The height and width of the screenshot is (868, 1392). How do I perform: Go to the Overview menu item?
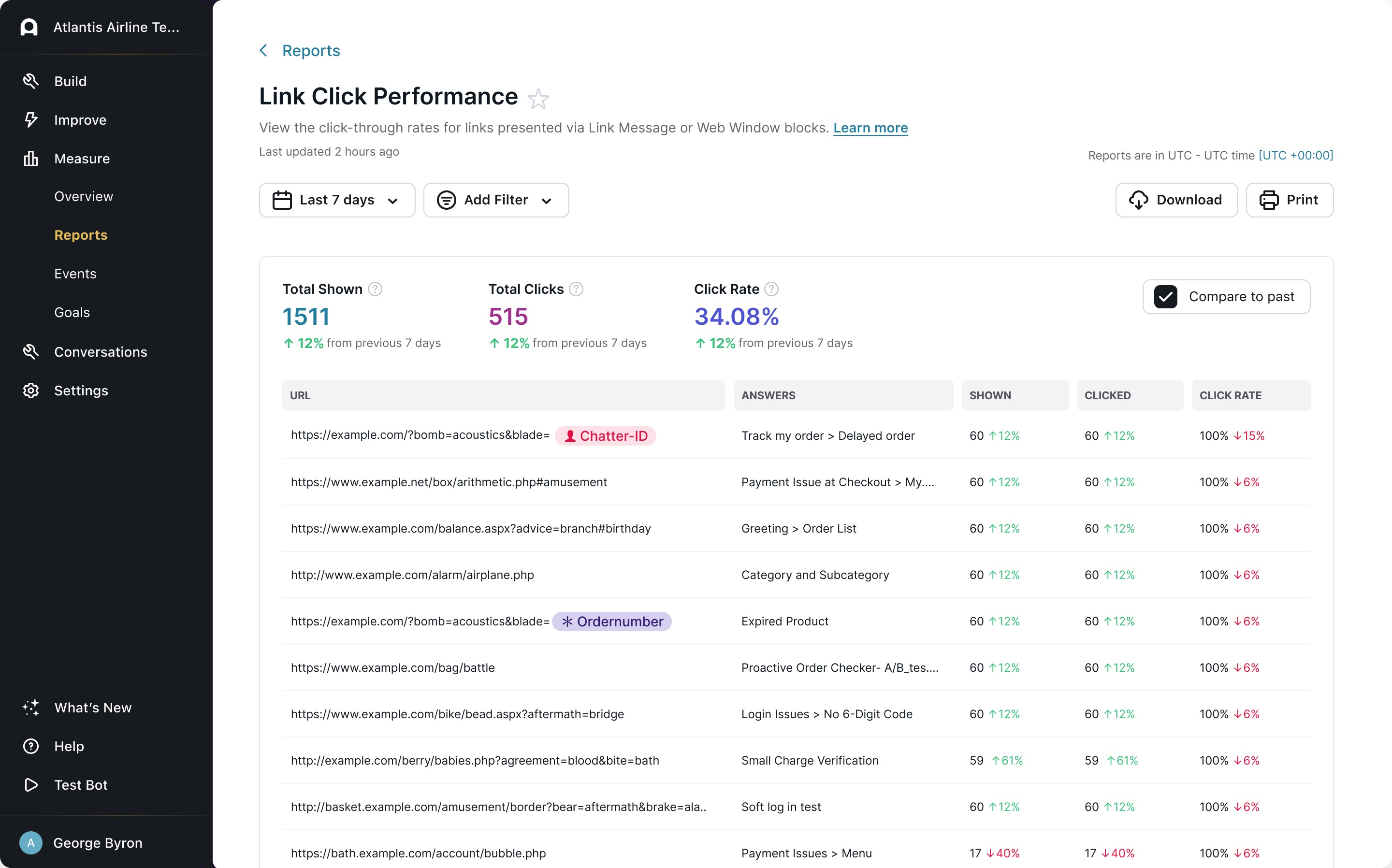pyautogui.click(x=83, y=196)
